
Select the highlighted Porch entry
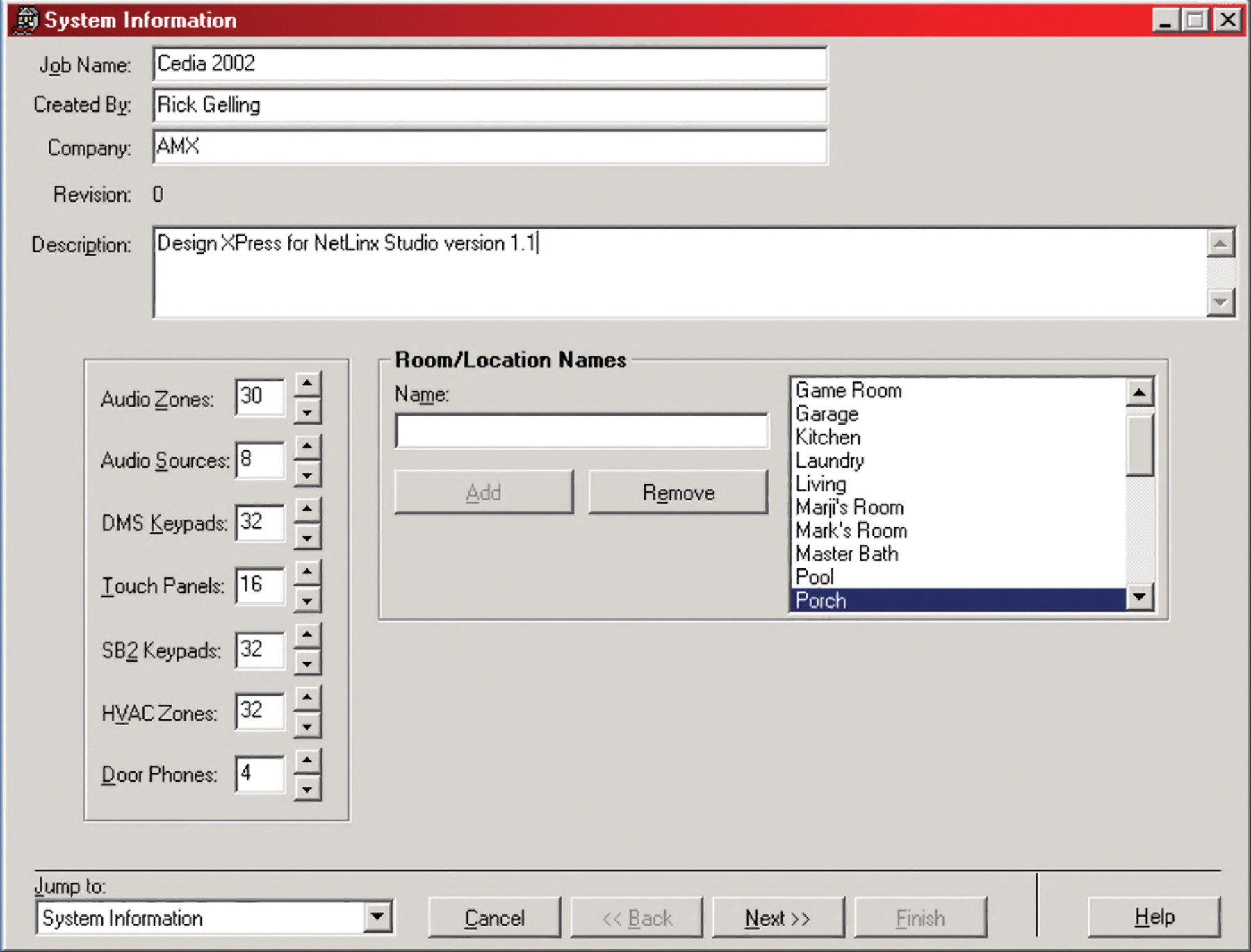pyautogui.click(x=958, y=600)
